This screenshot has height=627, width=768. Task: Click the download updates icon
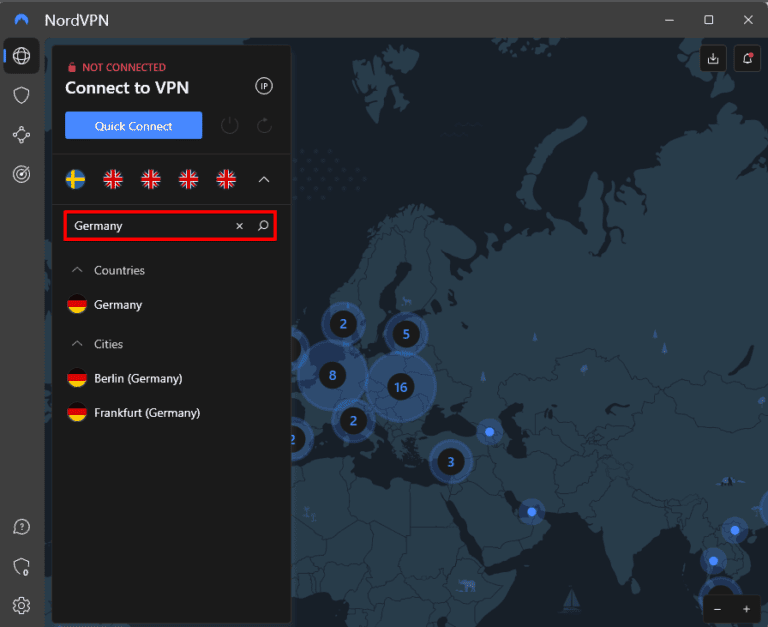pos(713,58)
